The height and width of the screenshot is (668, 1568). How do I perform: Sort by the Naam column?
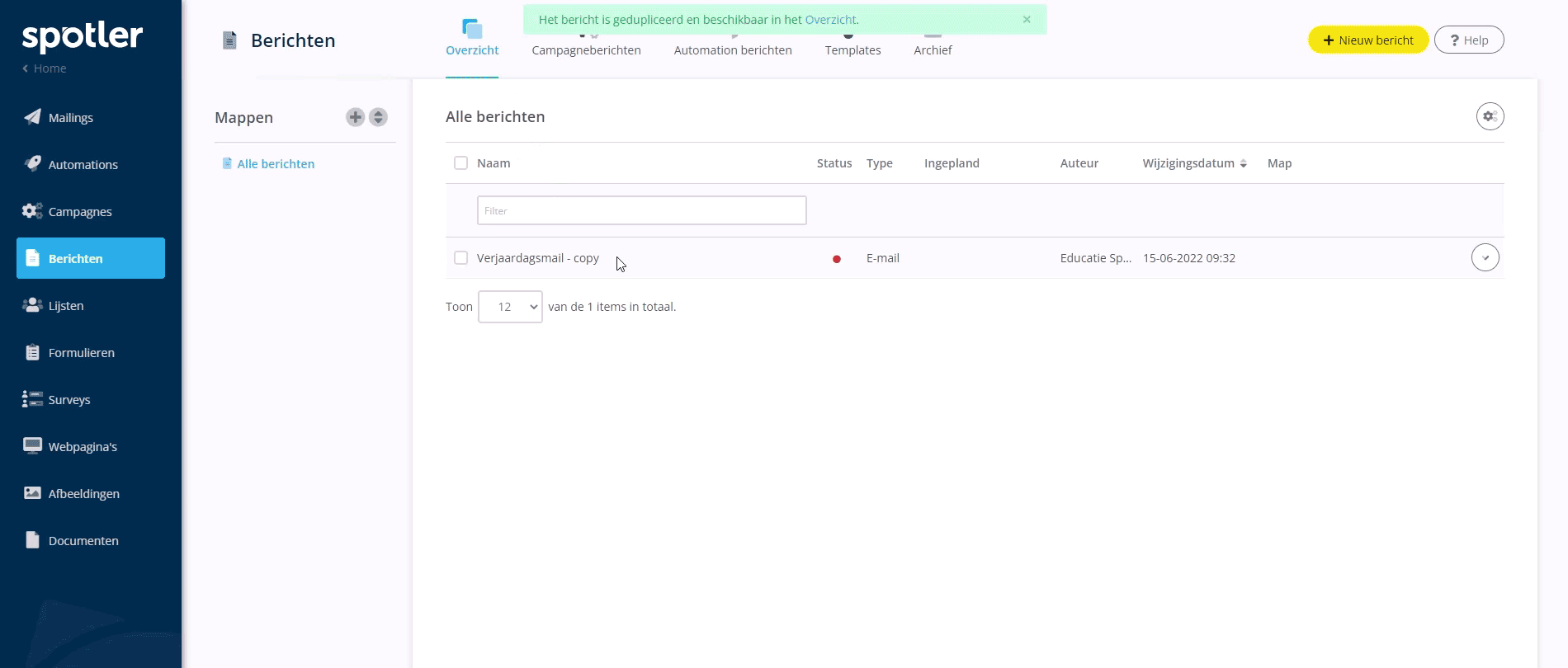click(494, 163)
